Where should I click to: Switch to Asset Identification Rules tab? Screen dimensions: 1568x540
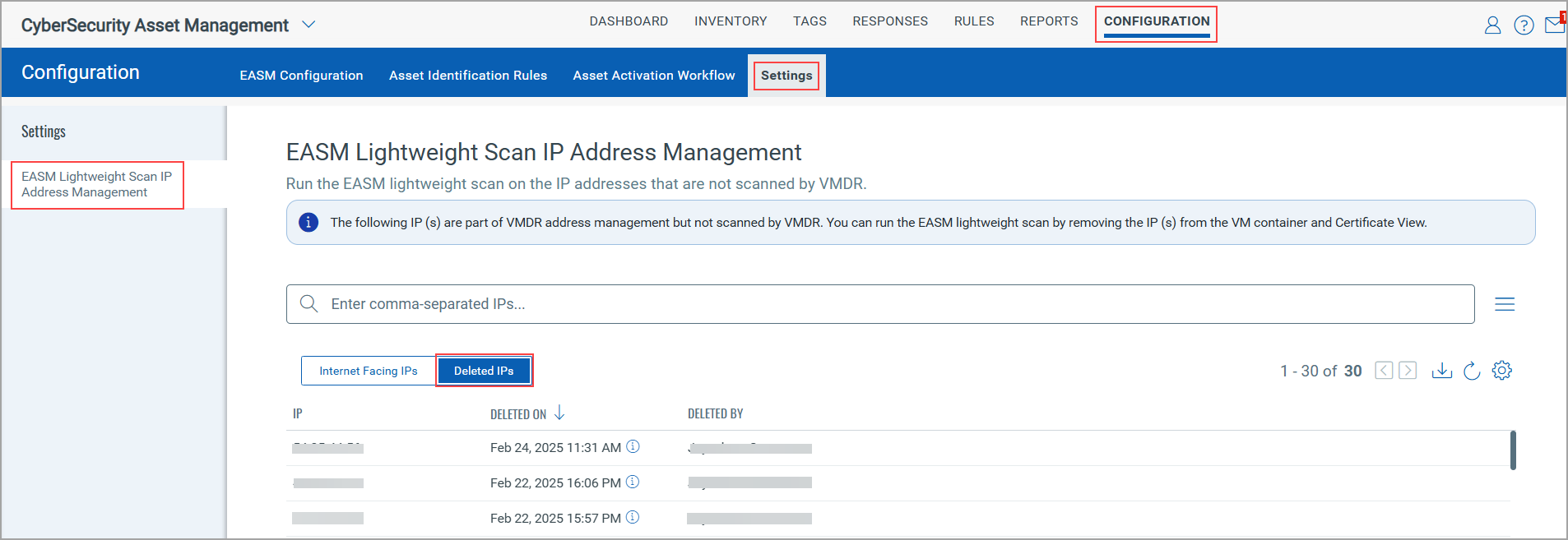(x=468, y=76)
